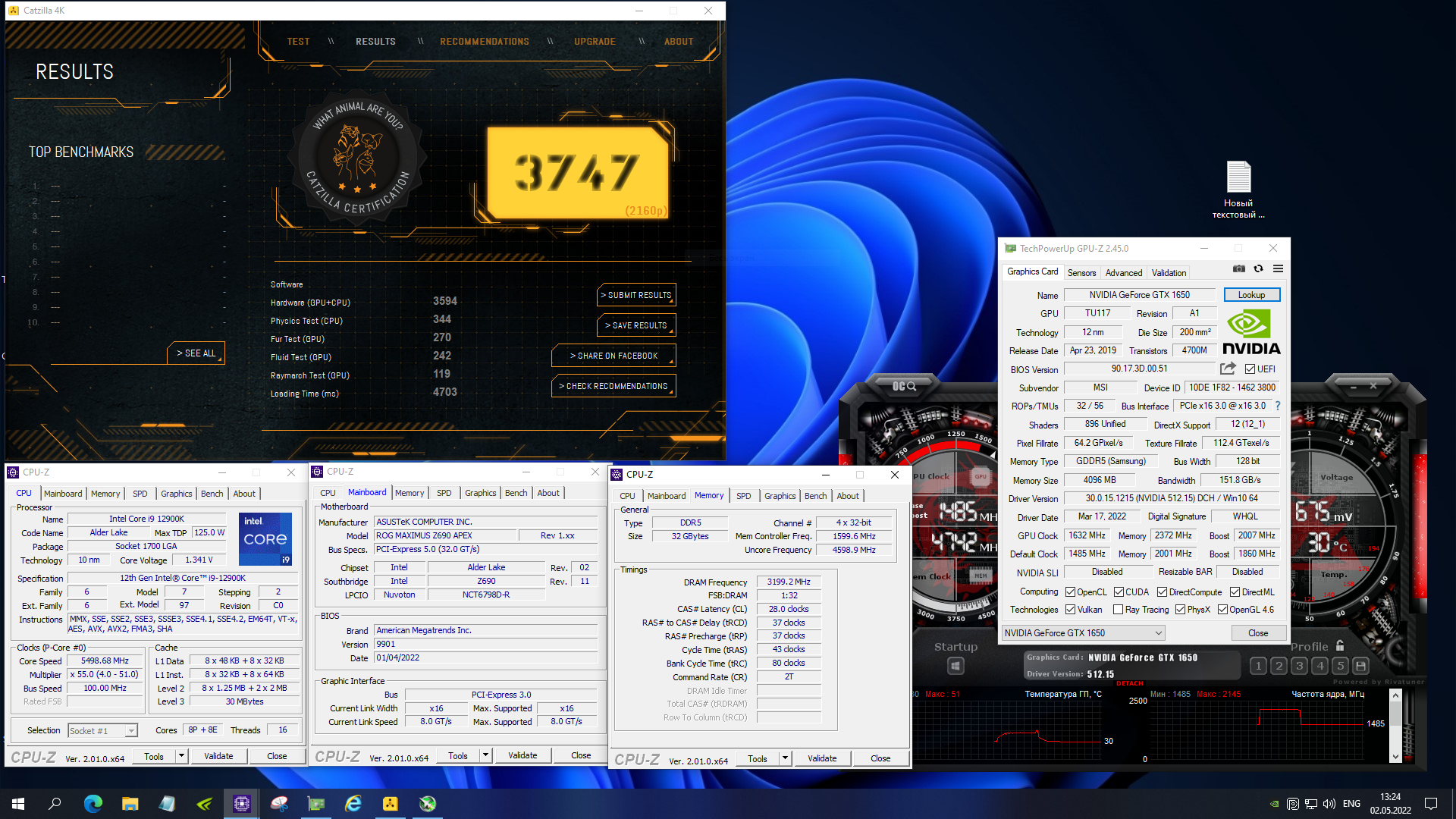Open Snipping Tool from taskbar
The width and height of the screenshot is (1456, 819).
coord(279,804)
